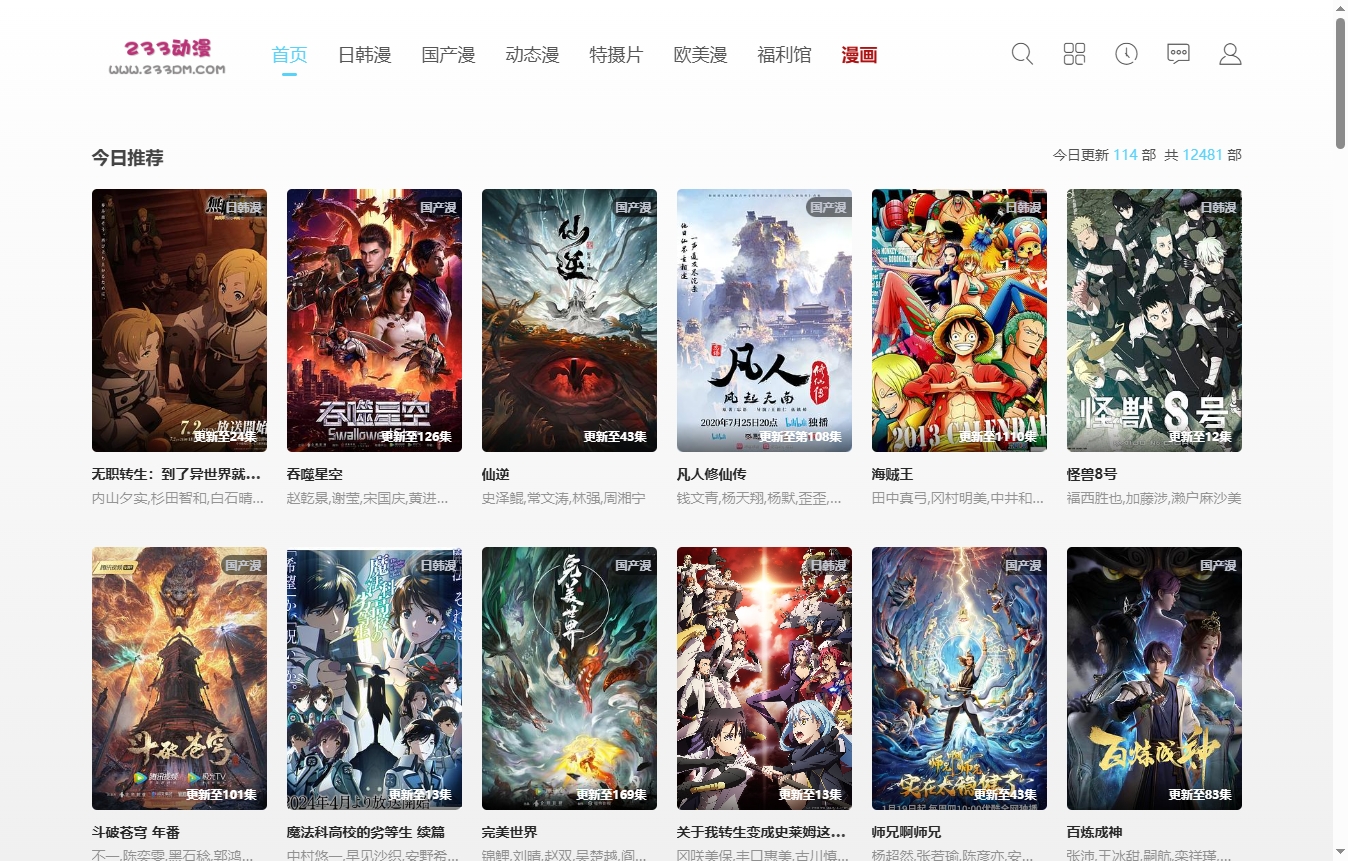
Task: Click the page vertical scrollbar thumb
Action: (x=1340, y=83)
